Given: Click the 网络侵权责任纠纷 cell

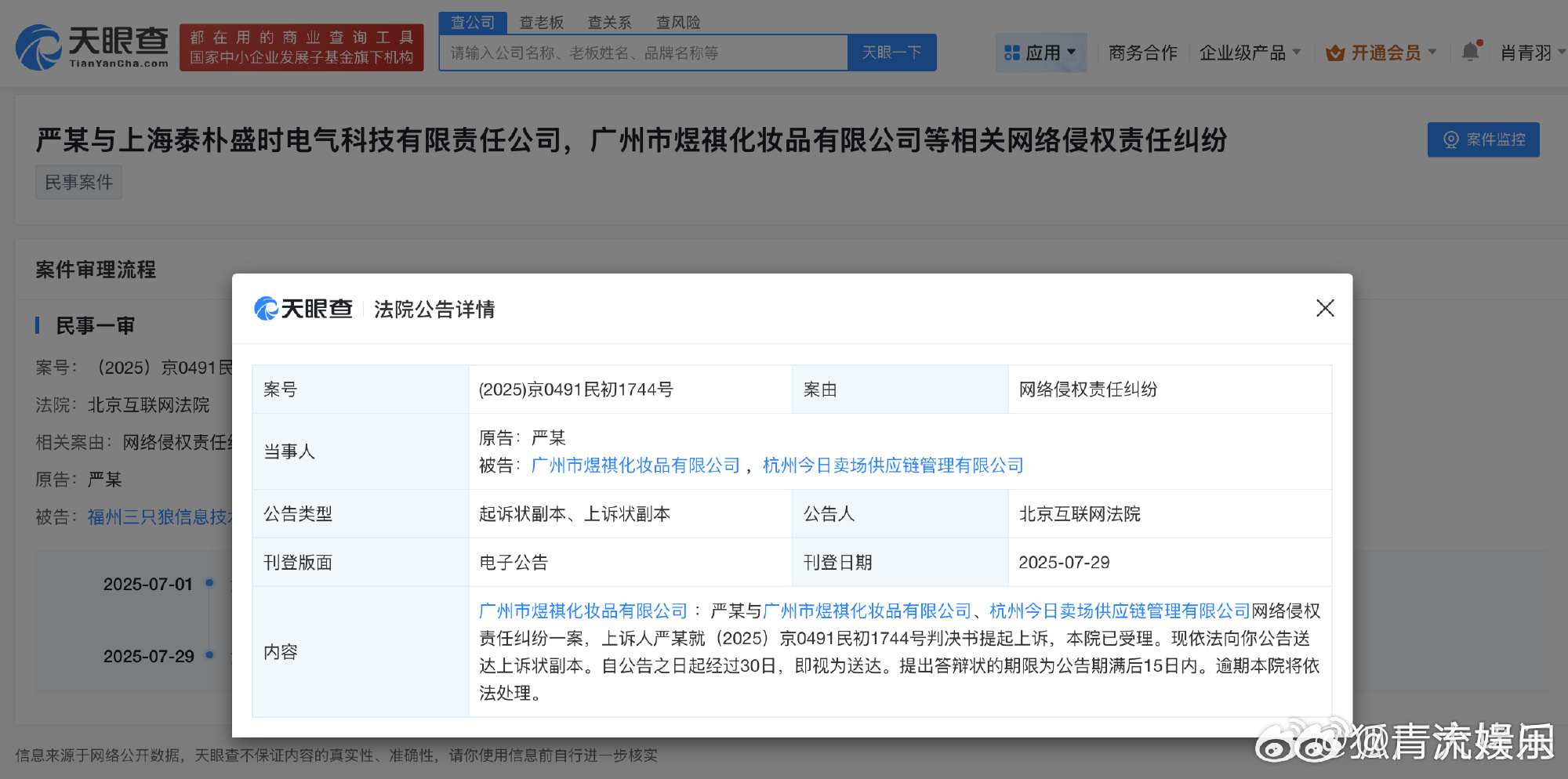Looking at the screenshot, I should tap(1170, 389).
